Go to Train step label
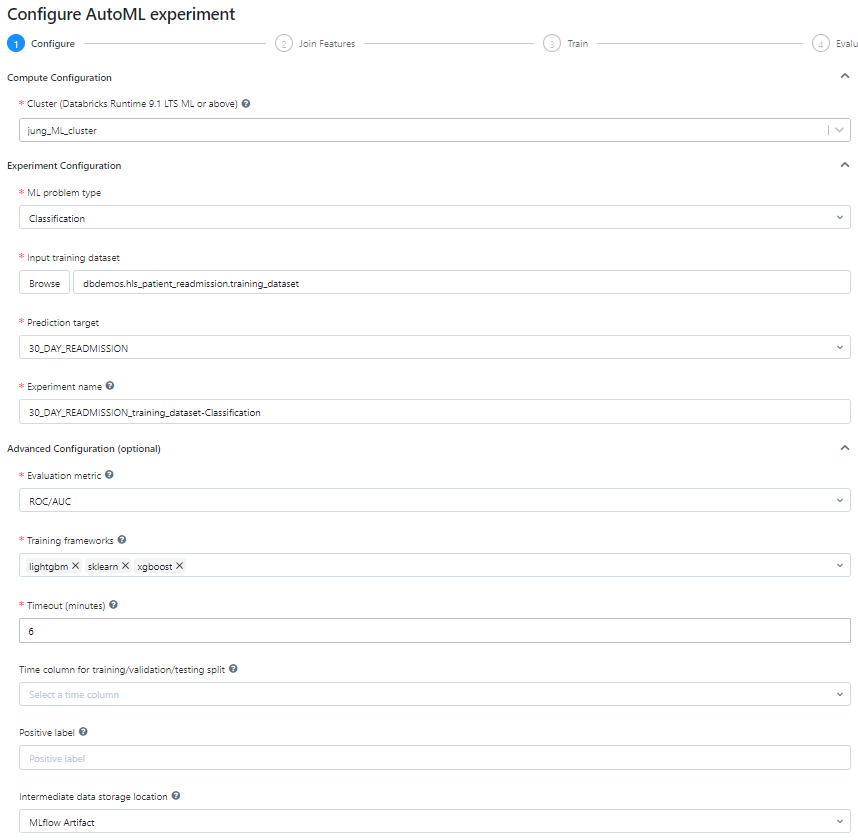 click(578, 44)
